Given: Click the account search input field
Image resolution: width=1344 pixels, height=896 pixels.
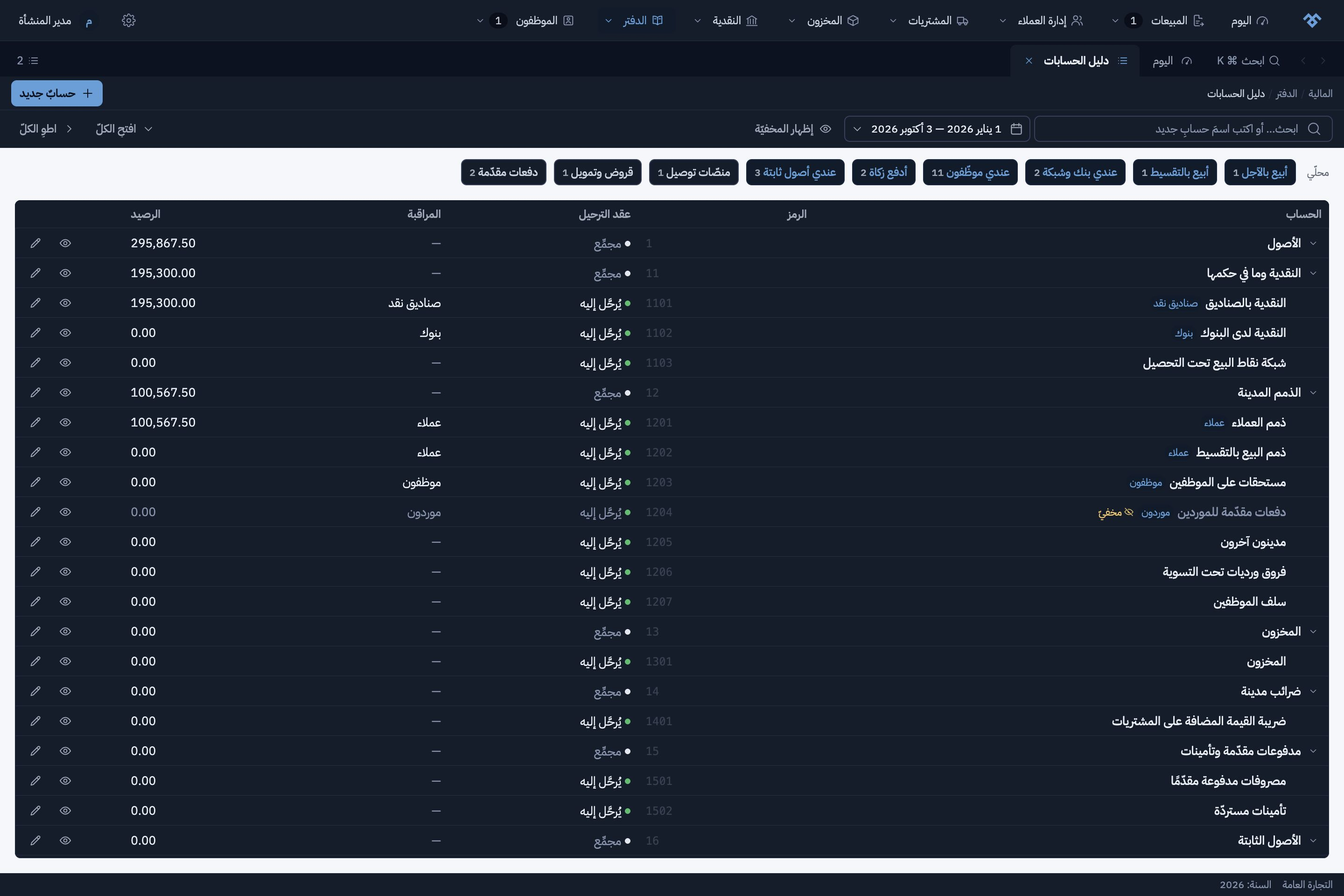Looking at the screenshot, I should click(x=1183, y=129).
